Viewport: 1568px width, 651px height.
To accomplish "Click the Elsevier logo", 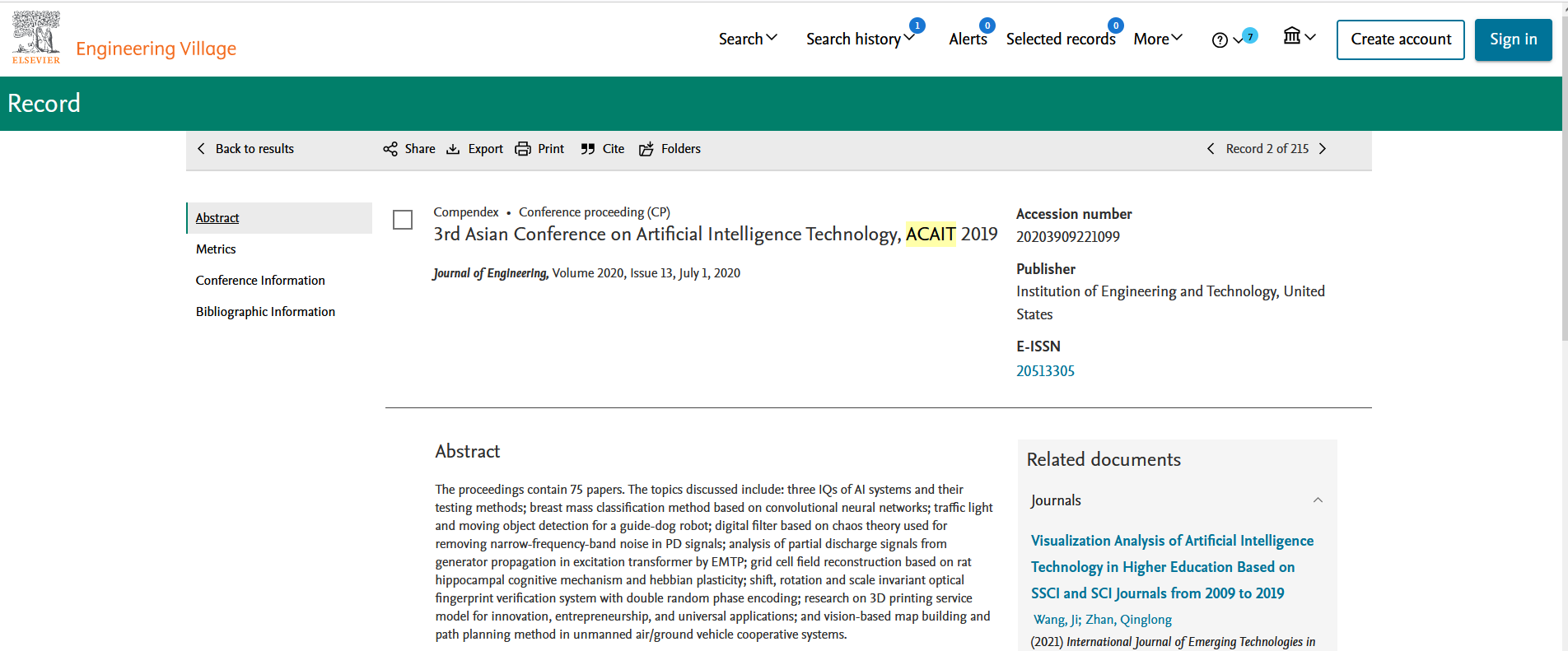I will (x=36, y=38).
